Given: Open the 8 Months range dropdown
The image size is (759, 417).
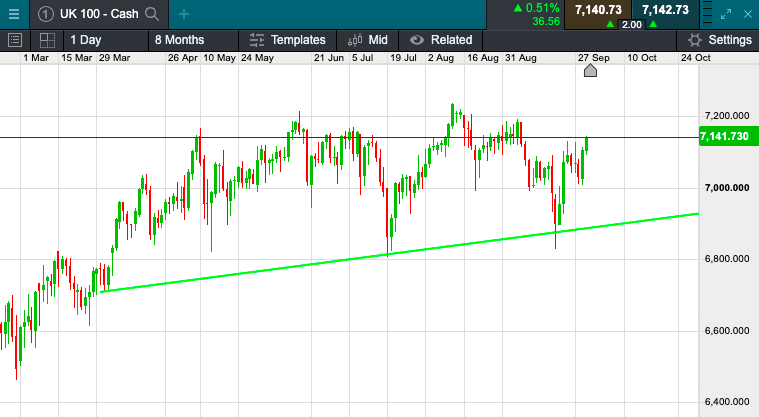Looking at the screenshot, I should [x=193, y=40].
